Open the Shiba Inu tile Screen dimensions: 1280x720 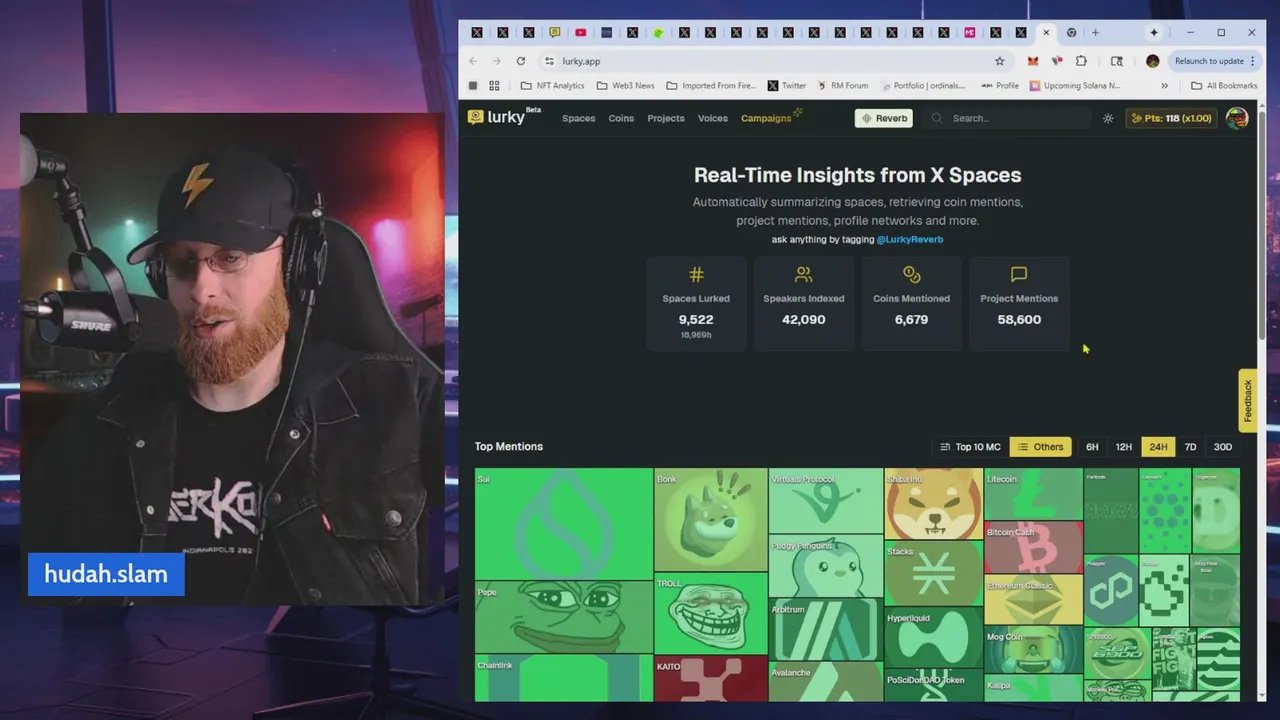[x=934, y=503]
